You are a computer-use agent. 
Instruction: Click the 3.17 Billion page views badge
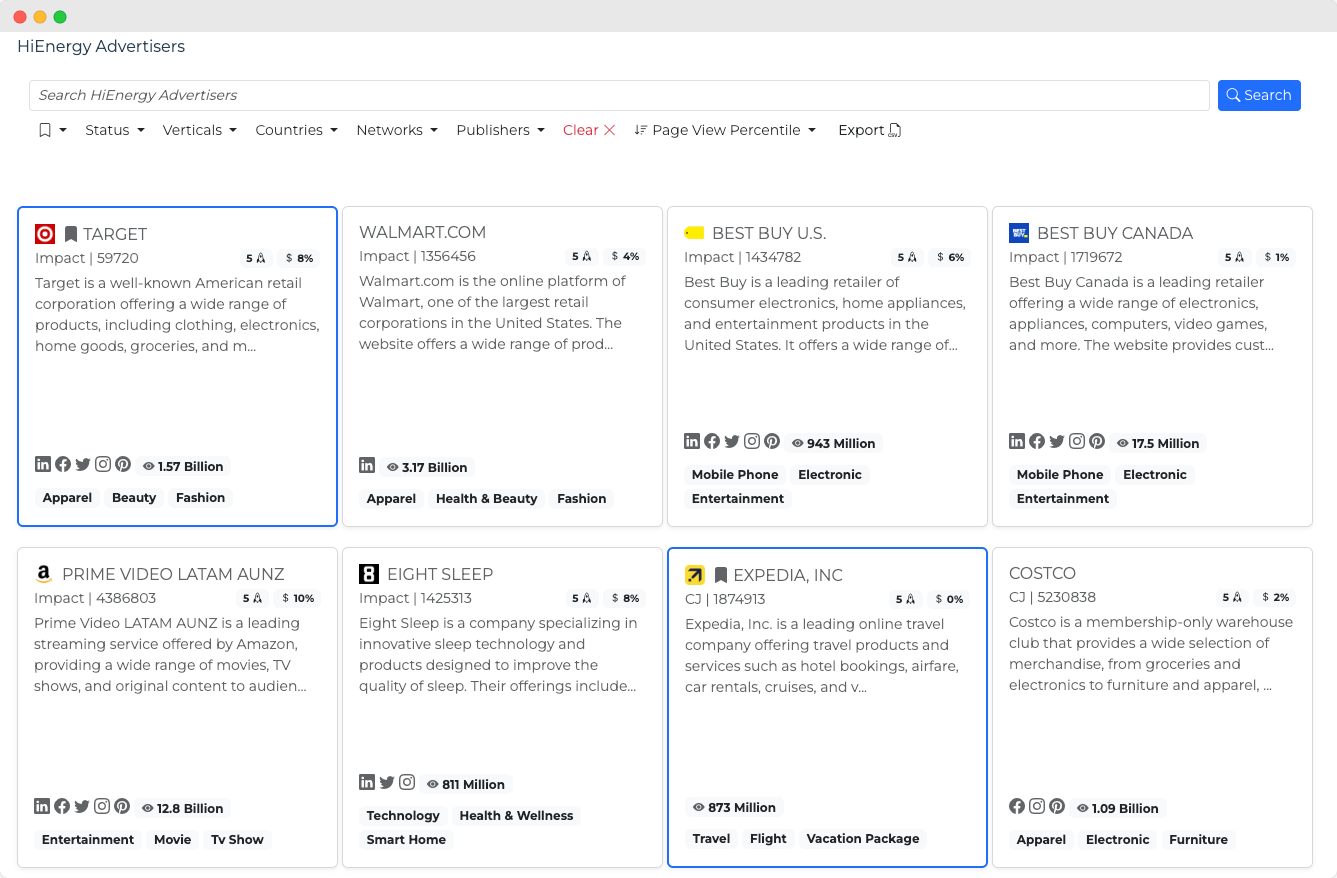427,467
